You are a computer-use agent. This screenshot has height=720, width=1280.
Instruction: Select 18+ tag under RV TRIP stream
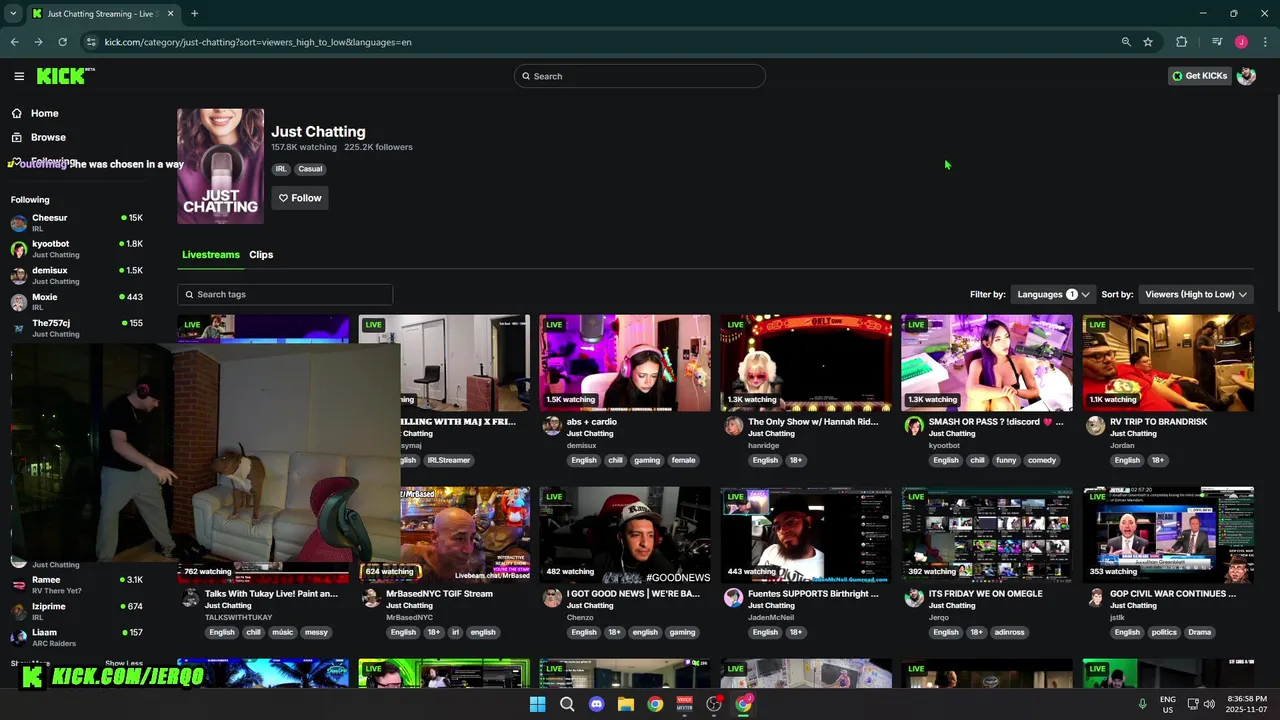(x=1157, y=460)
